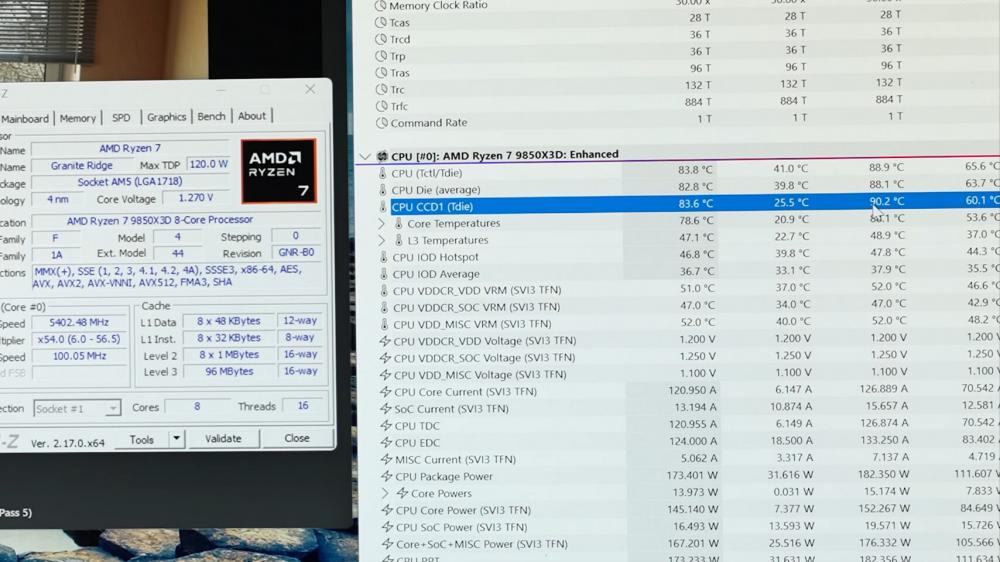Image resolution: width=1000 pixels, height=562 pixels.
Task: Switch to the Memory tab in CPU-Z
Action: [x=78, y=118]
